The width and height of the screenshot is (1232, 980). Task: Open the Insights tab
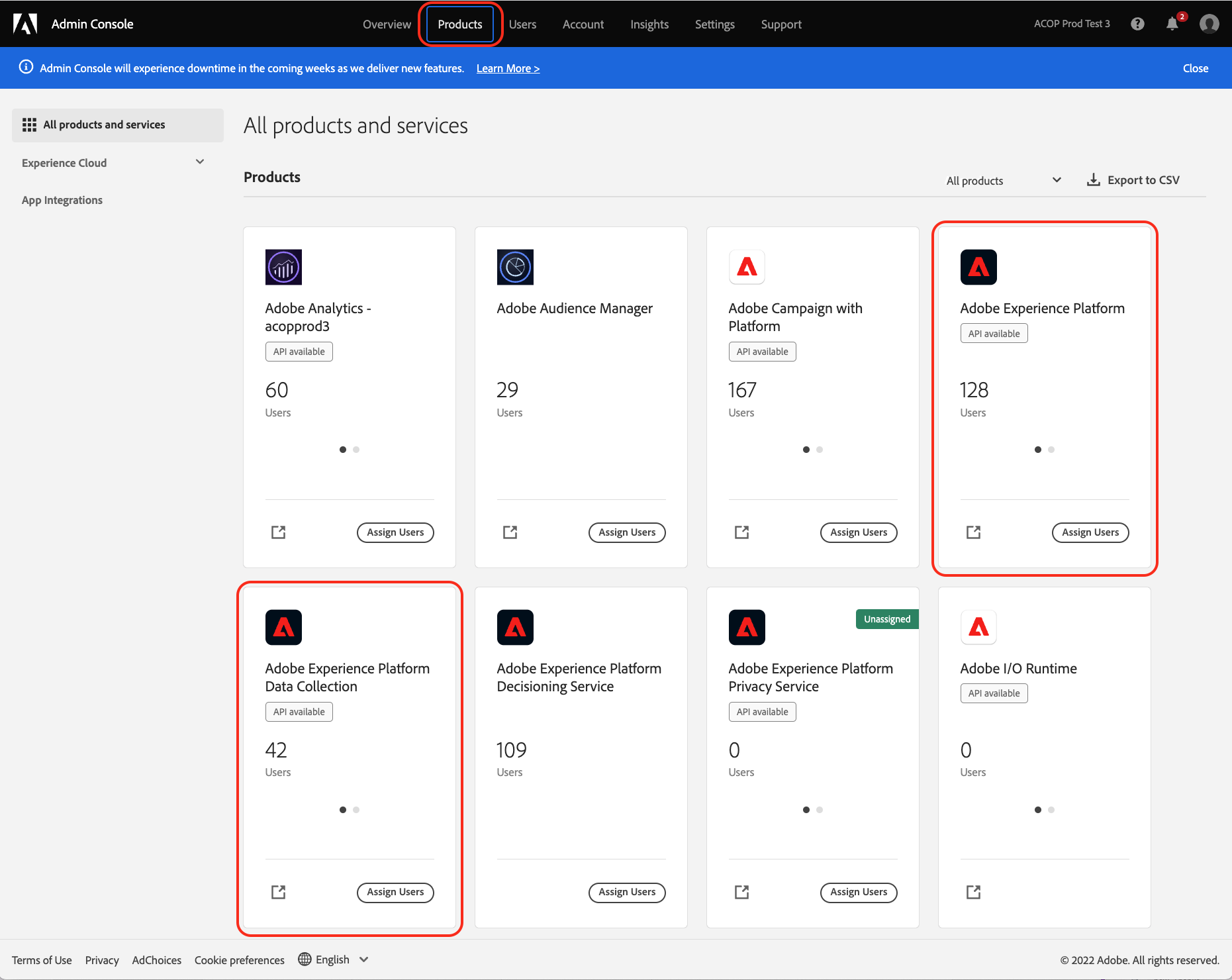pos(649,24)
